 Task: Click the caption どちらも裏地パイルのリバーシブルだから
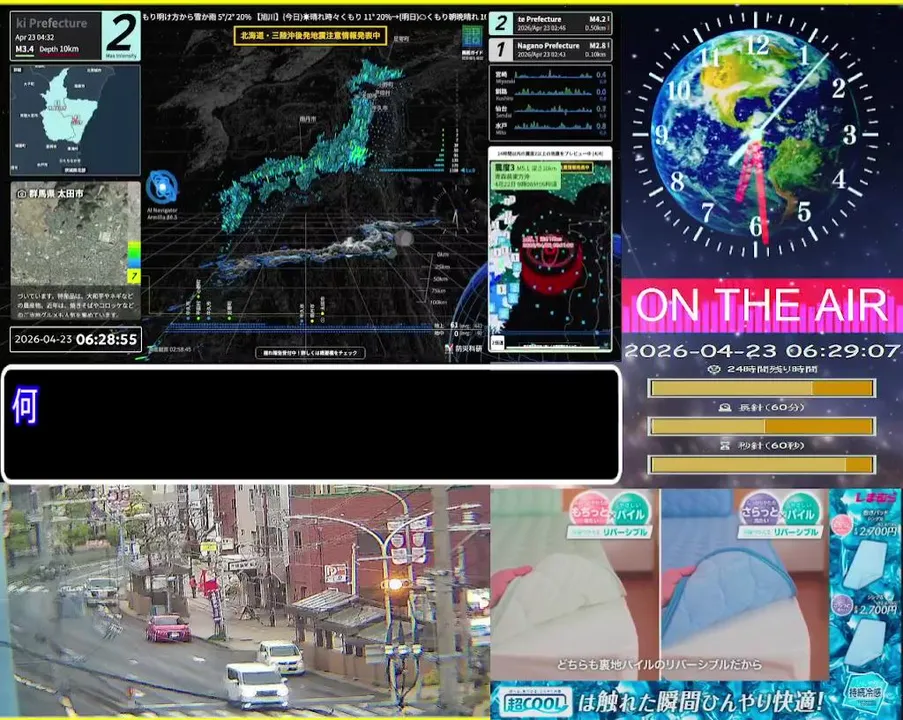tap(659, 665)
